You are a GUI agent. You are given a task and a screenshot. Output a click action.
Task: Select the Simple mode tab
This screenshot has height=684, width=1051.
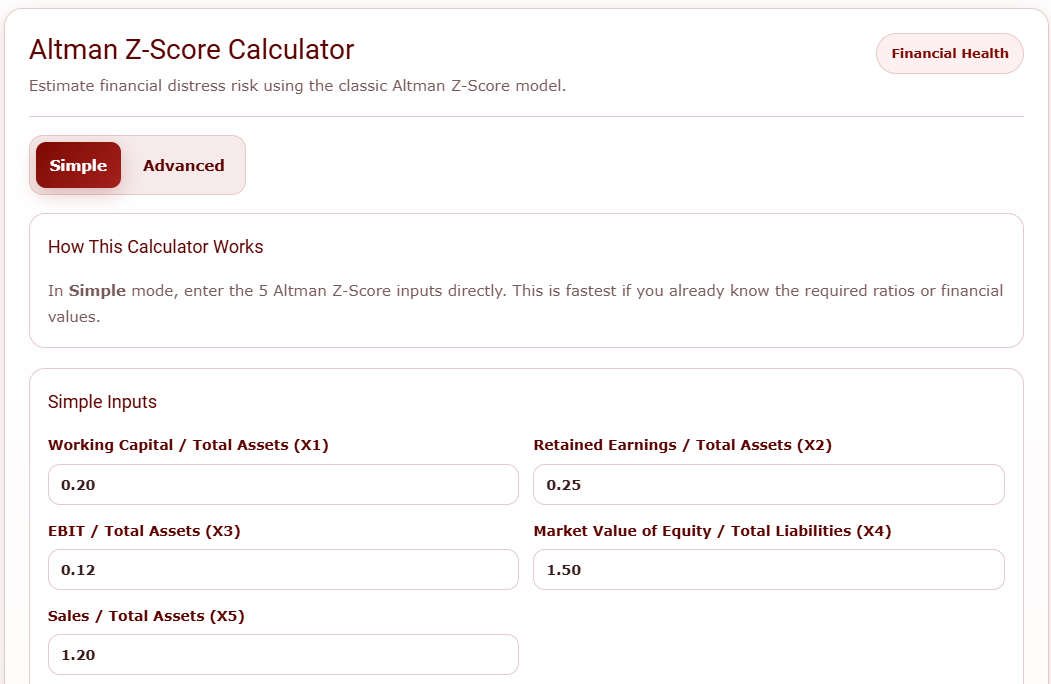pyautogui.click(x=78, y=166)
